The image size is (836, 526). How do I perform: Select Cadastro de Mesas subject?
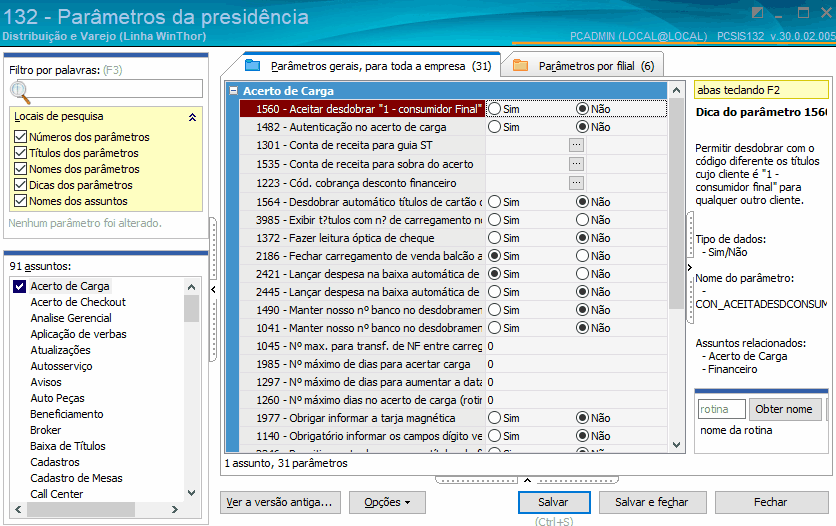tap(76, 478)
